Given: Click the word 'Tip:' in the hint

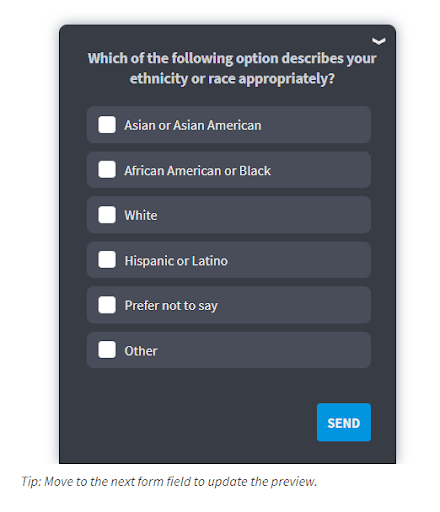Looking at the screenshot, I should pyautogui.click(x=31, y=482).
